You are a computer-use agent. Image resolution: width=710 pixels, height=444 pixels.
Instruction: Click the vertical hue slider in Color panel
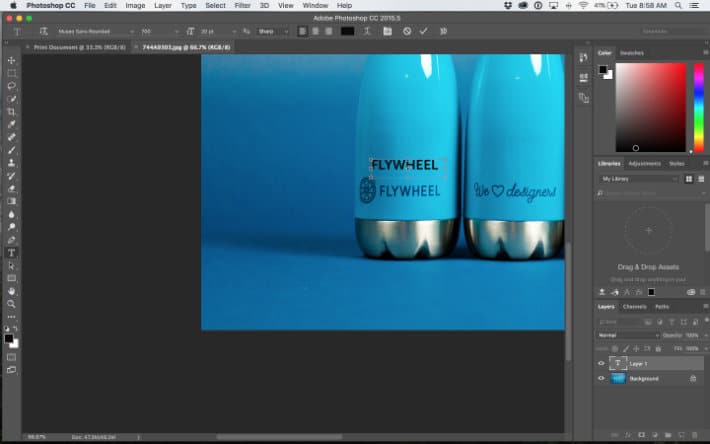point(699,107)
